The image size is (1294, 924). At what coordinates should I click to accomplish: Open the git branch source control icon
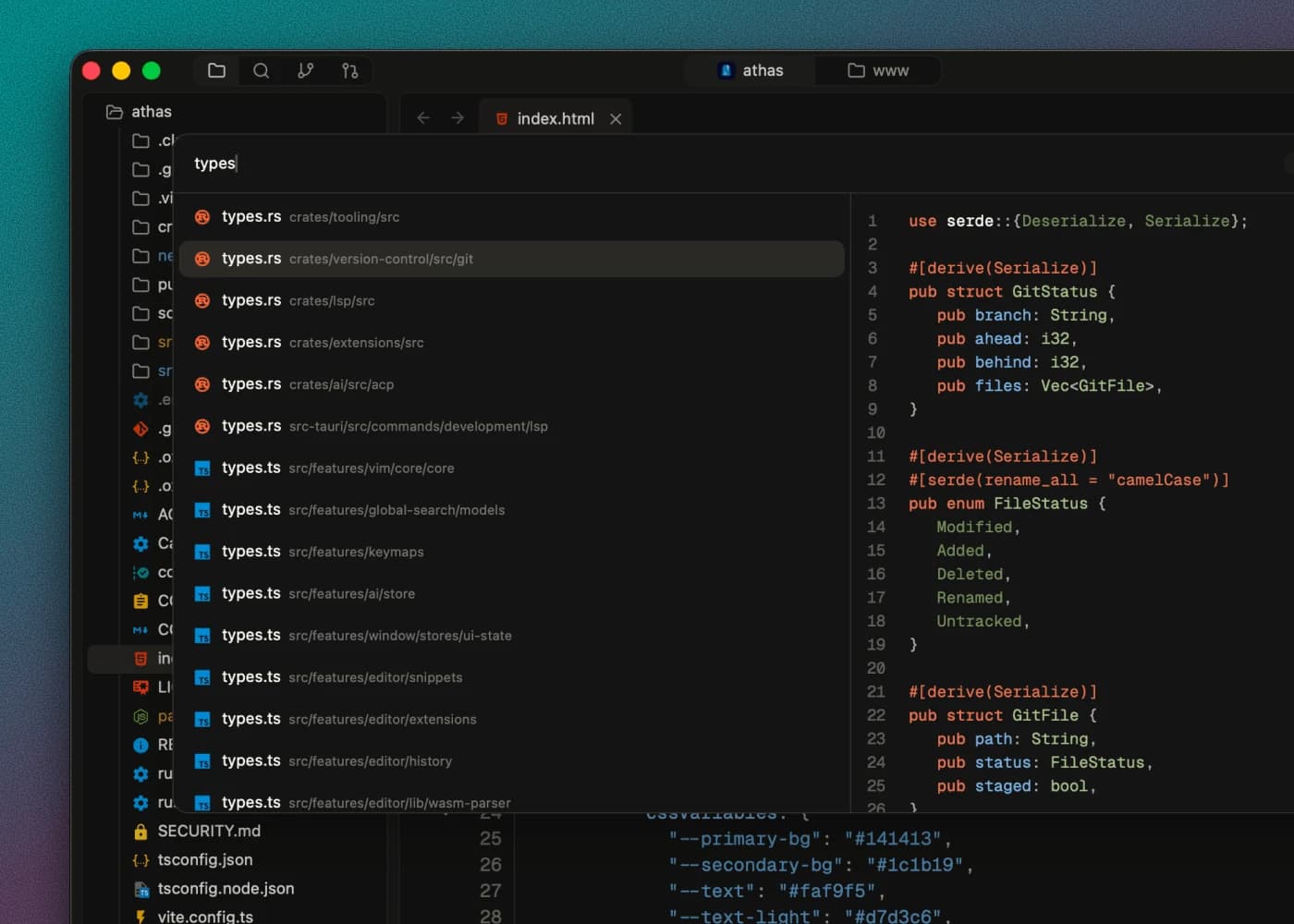(x=306, y=70)
